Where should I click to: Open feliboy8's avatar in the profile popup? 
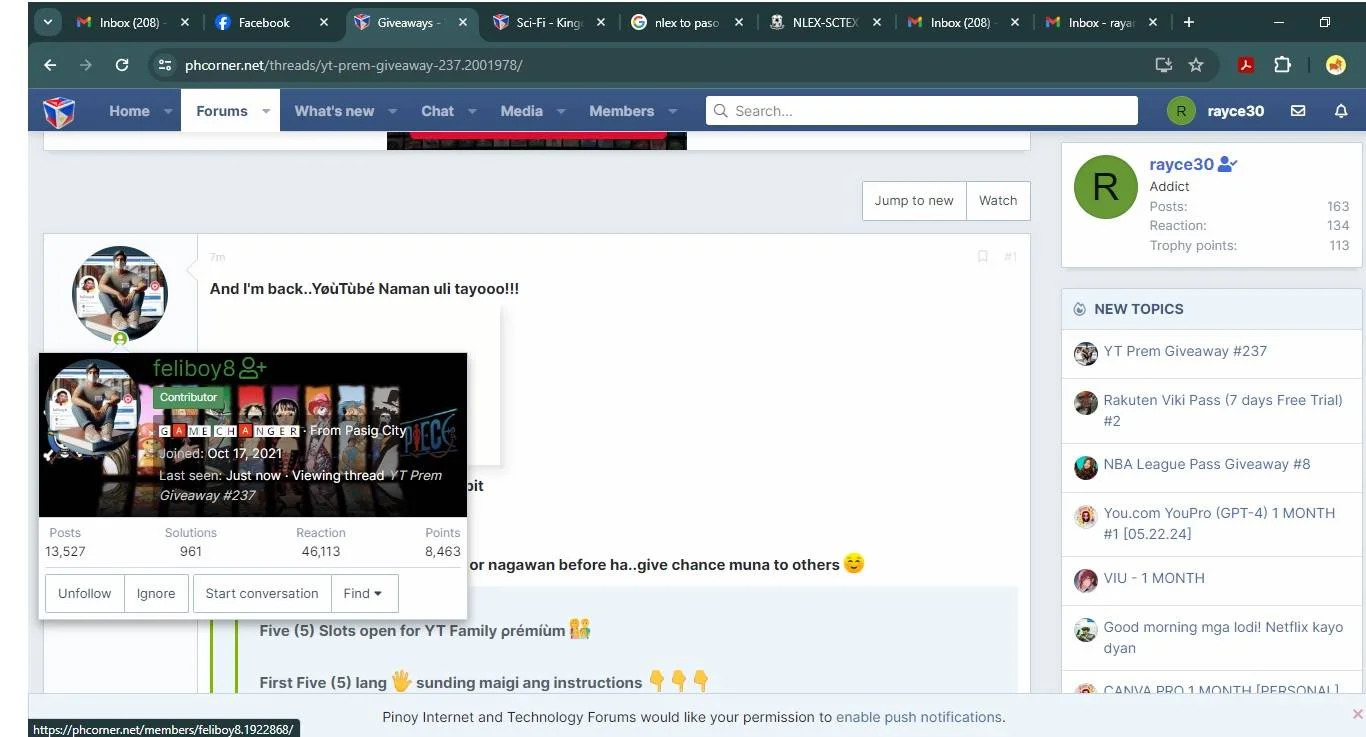tap(92, 407)
